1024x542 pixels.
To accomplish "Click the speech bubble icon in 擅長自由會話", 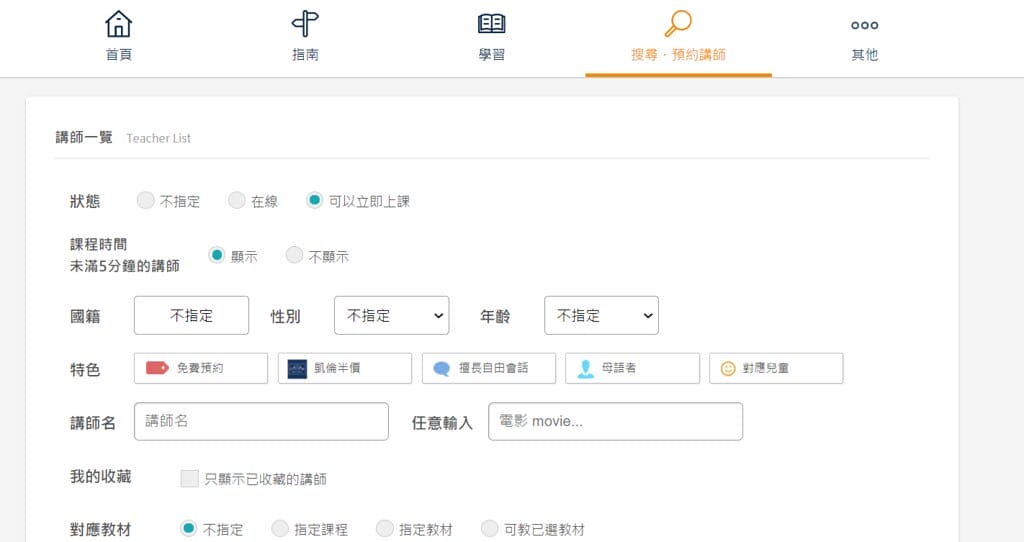I will 442,369.
